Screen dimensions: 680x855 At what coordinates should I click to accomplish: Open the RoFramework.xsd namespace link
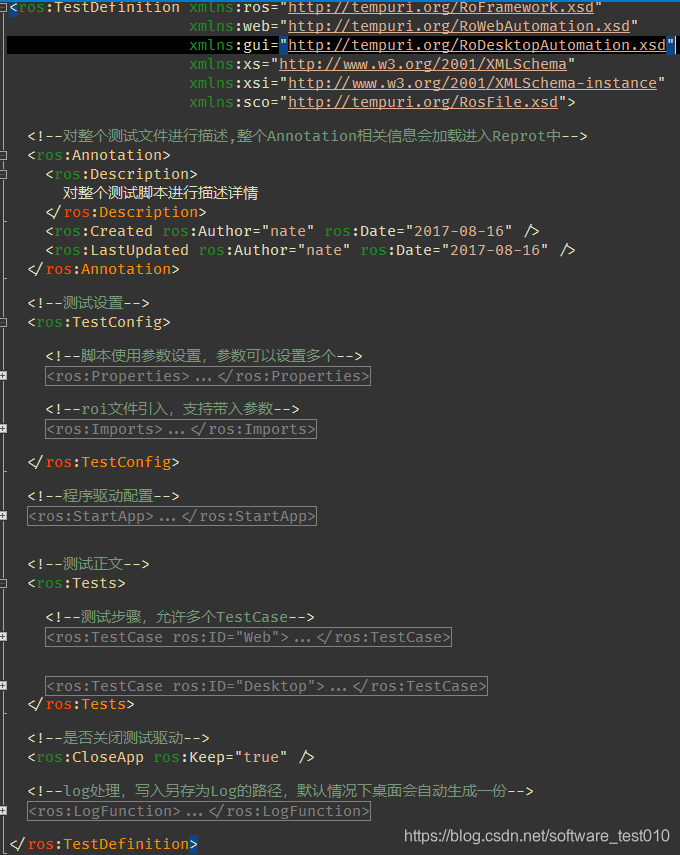click(441, 7)
